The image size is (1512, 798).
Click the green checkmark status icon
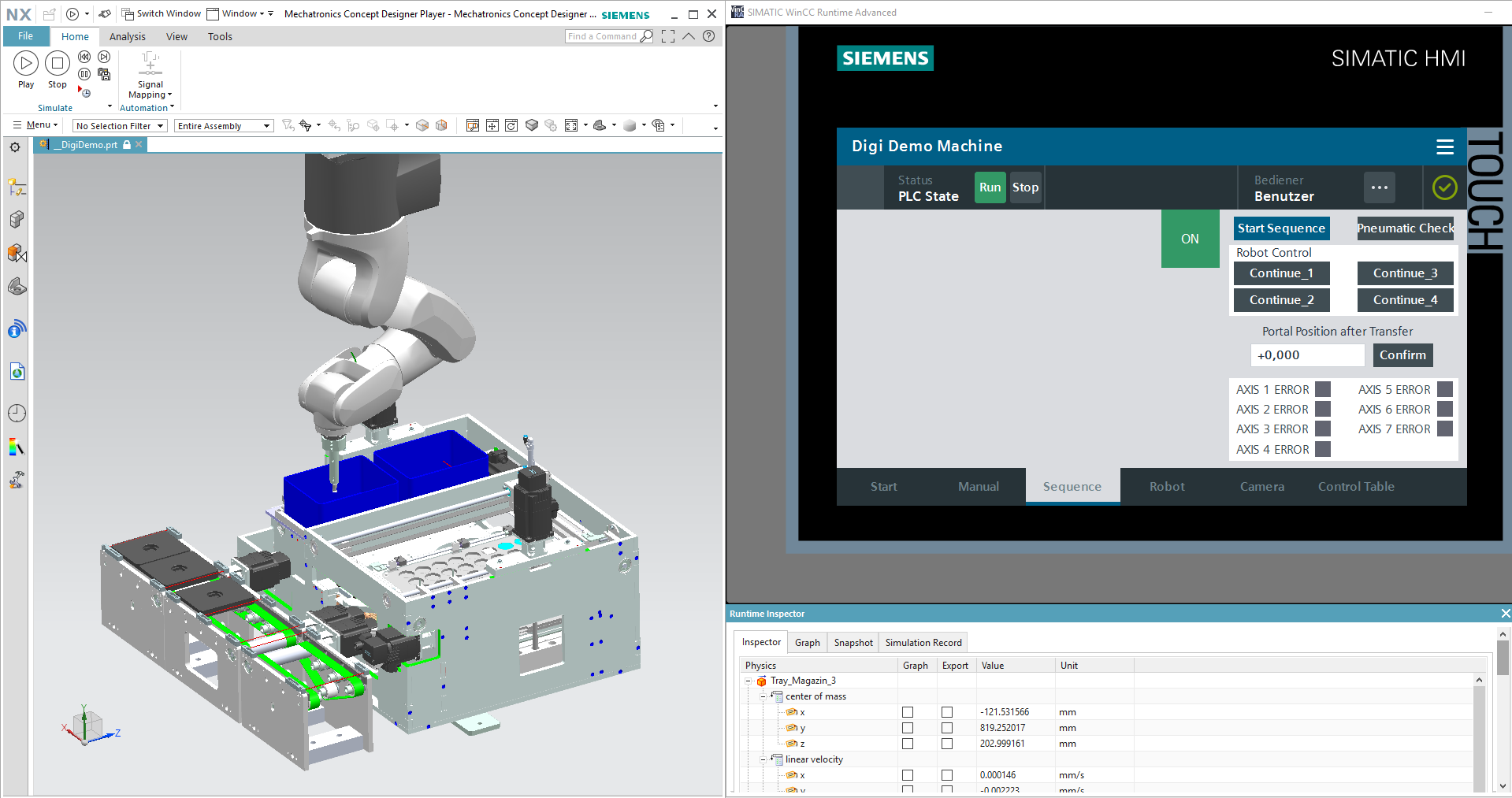(x=1443, y=187)
